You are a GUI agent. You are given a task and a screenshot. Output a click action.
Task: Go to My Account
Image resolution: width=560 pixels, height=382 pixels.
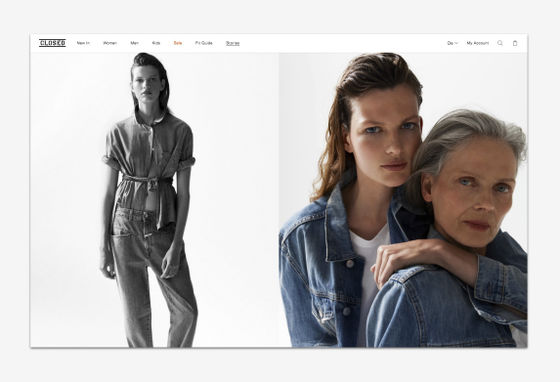[x=478, y=43]
